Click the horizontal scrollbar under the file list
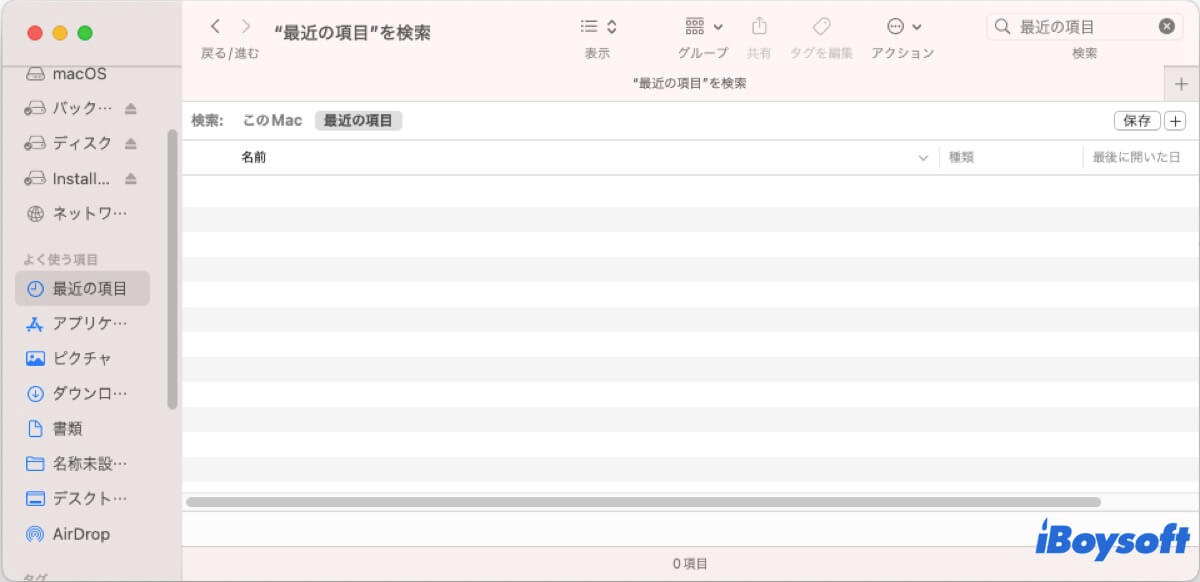 (642, 502)
